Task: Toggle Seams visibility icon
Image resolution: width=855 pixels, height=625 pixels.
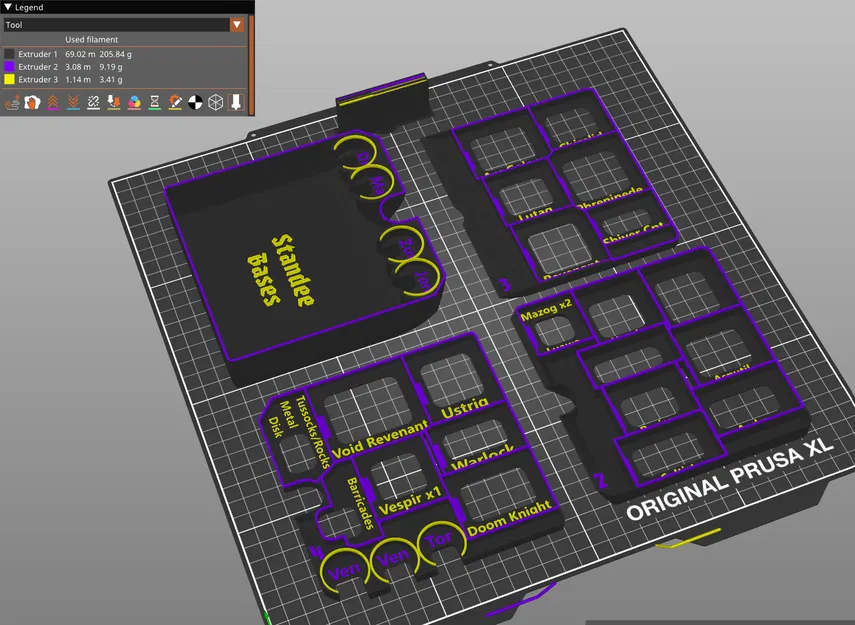Action: click(x=93, y=102)
